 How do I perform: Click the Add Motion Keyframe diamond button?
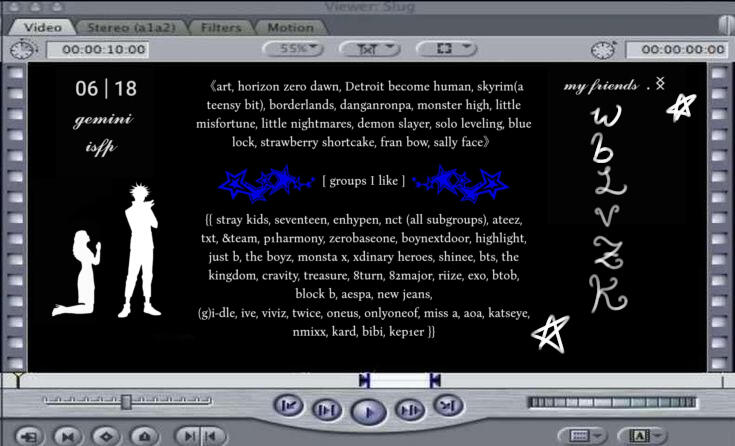click(107, 436)
